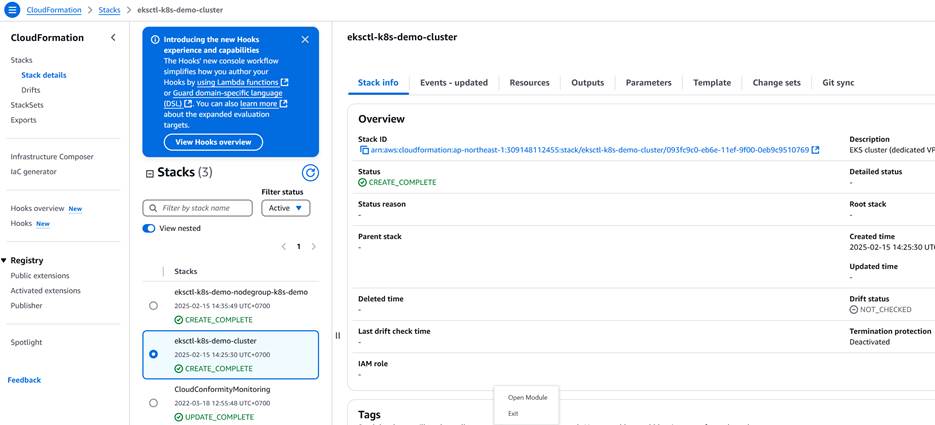Toggle the View nested switch
The height and width of the screenshot is (425, 935).
pyautogui.click(x=149, y=228)
